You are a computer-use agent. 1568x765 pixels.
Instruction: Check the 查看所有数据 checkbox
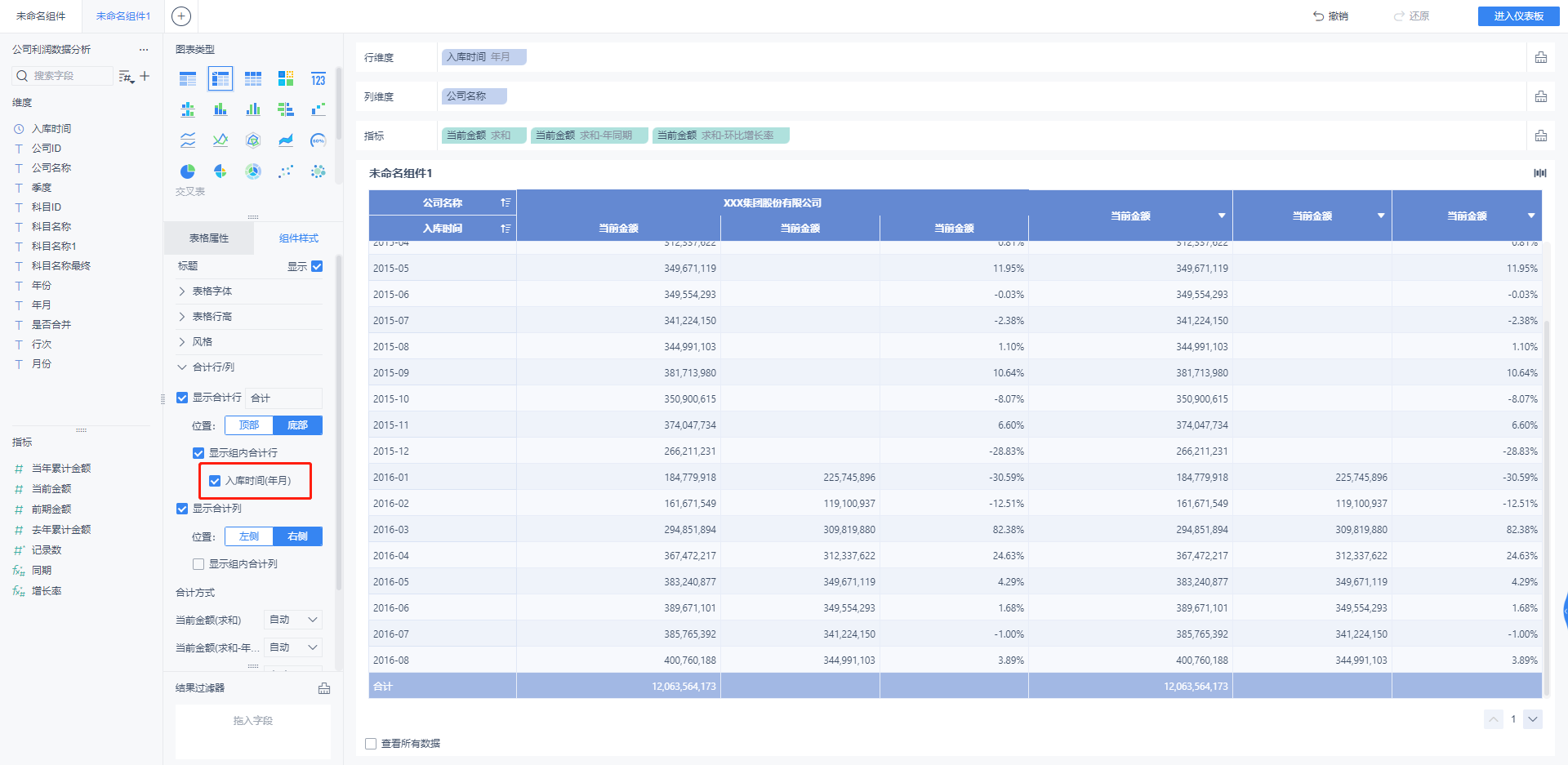[x=371, y=744]
